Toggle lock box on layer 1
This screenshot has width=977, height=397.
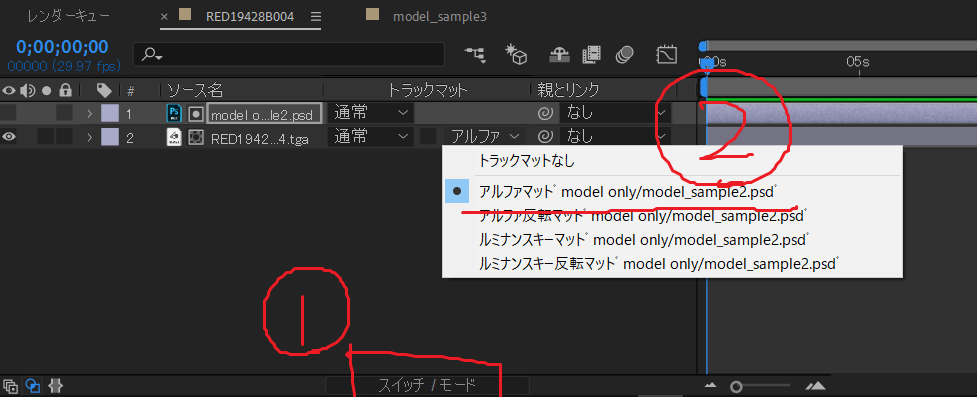pyautogui.click(x=65, y=113)
